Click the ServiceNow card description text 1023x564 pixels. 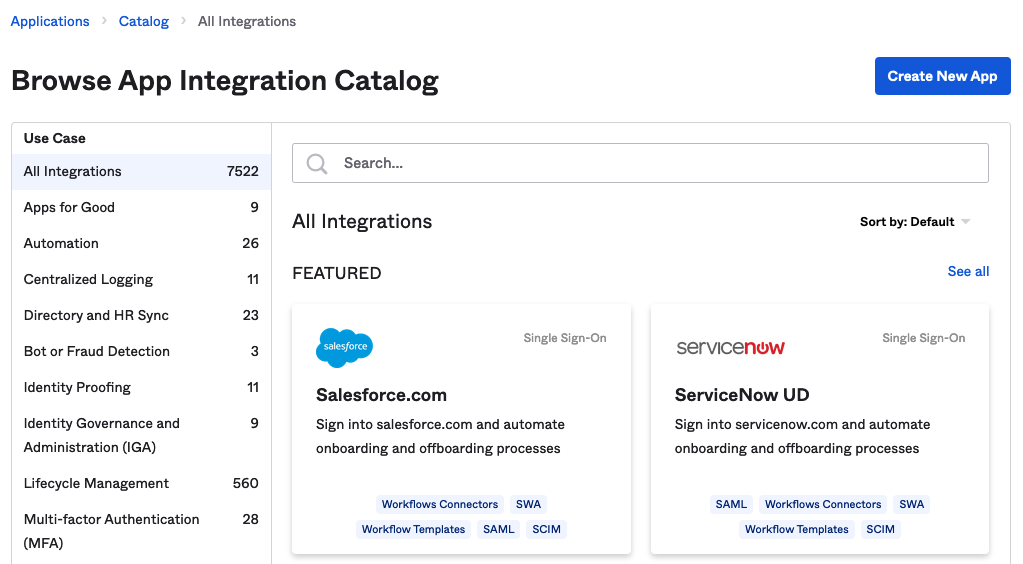pos(802,437)
